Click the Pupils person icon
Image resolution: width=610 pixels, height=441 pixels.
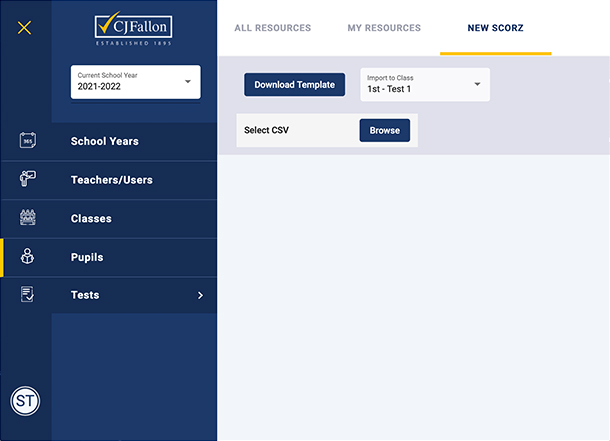click(x=27, y=257)
